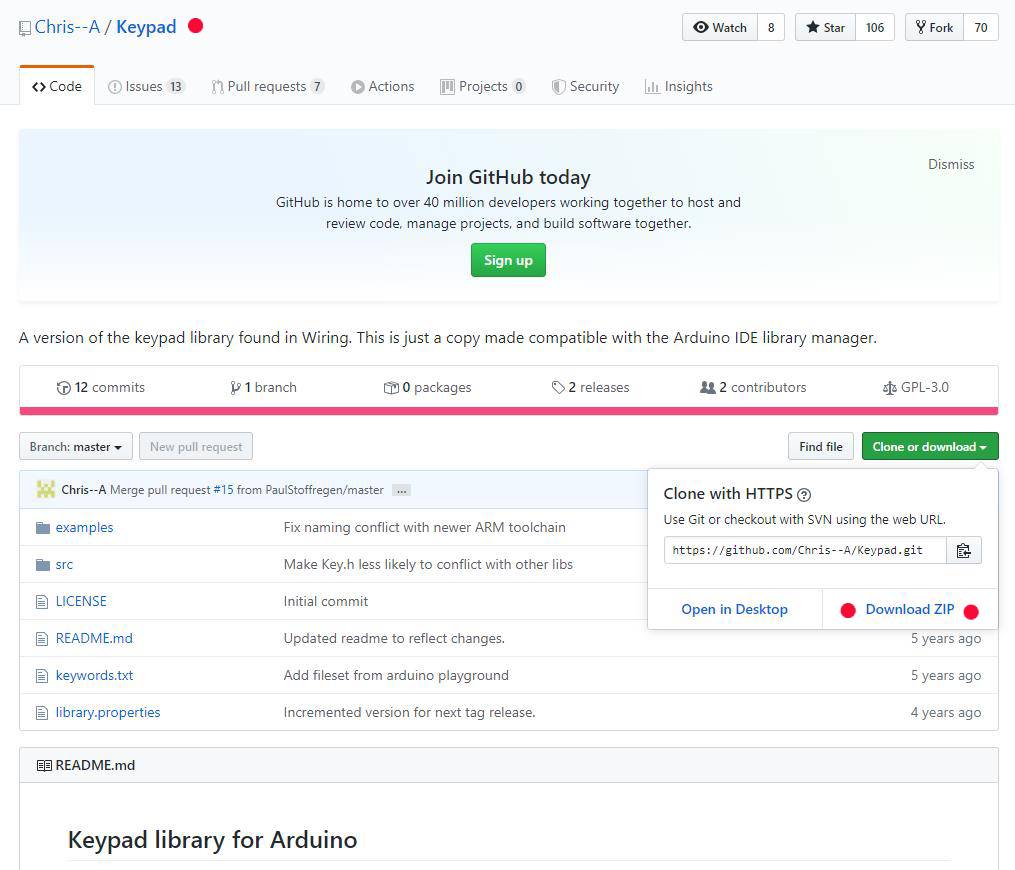Click 'Updated readme to reflect changes.' message
Image resolution: width=1015 pixels, height=870 pixels.
[394, 639]
